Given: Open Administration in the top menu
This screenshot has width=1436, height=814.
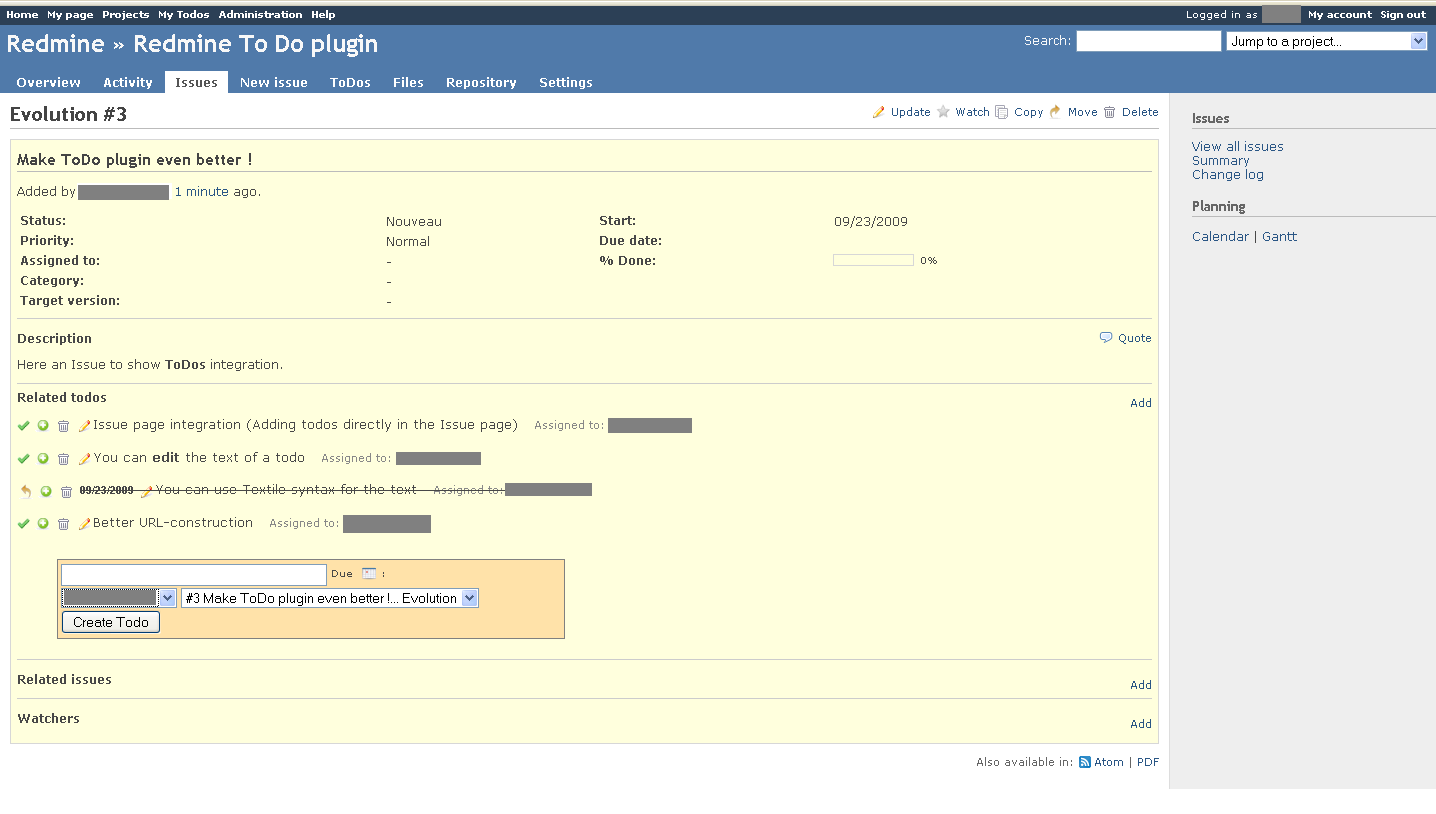Looking at the screenshot, I should click(x=261, y=15).
